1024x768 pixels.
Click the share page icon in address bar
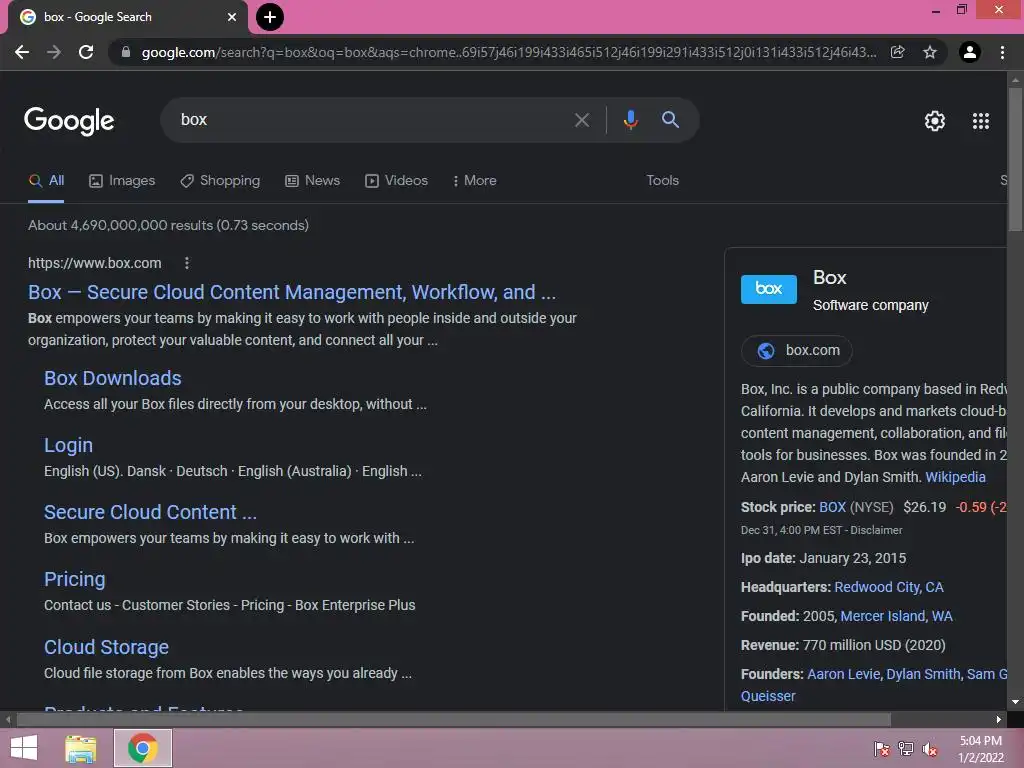(898, 52)
